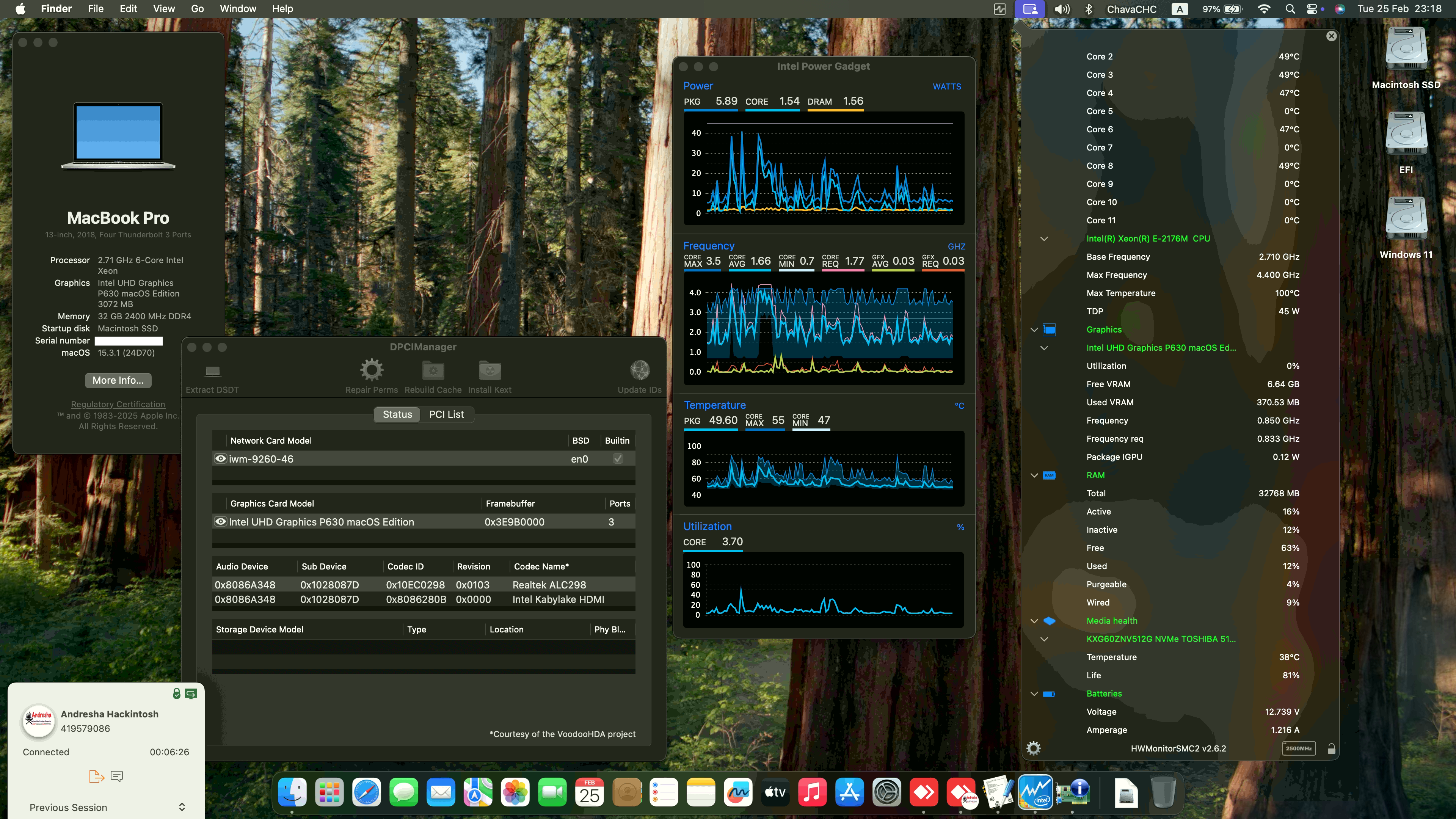Open the Regulatory Certification link

click(x=118, y=403)
